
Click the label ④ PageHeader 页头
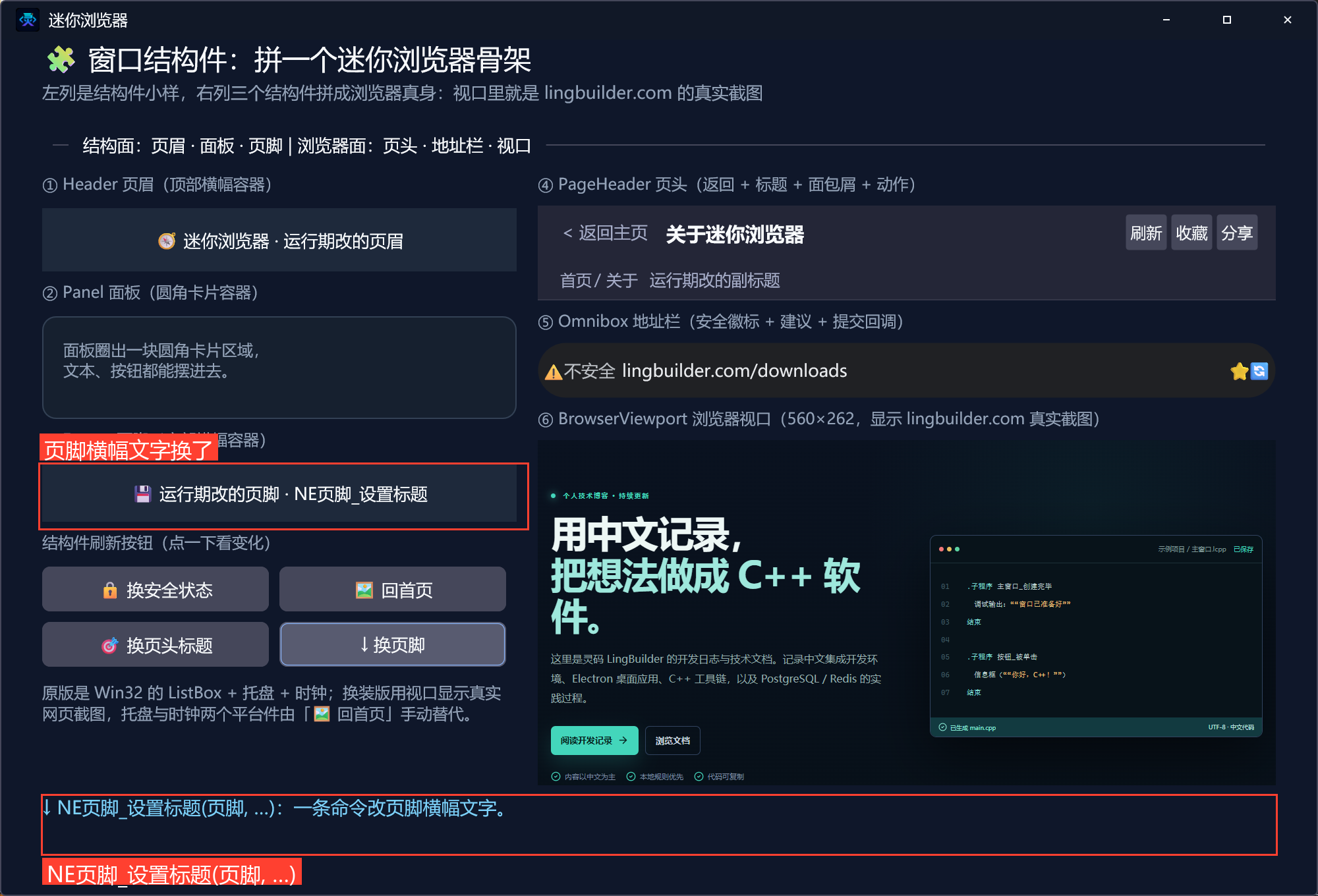(x=613, y=184)
